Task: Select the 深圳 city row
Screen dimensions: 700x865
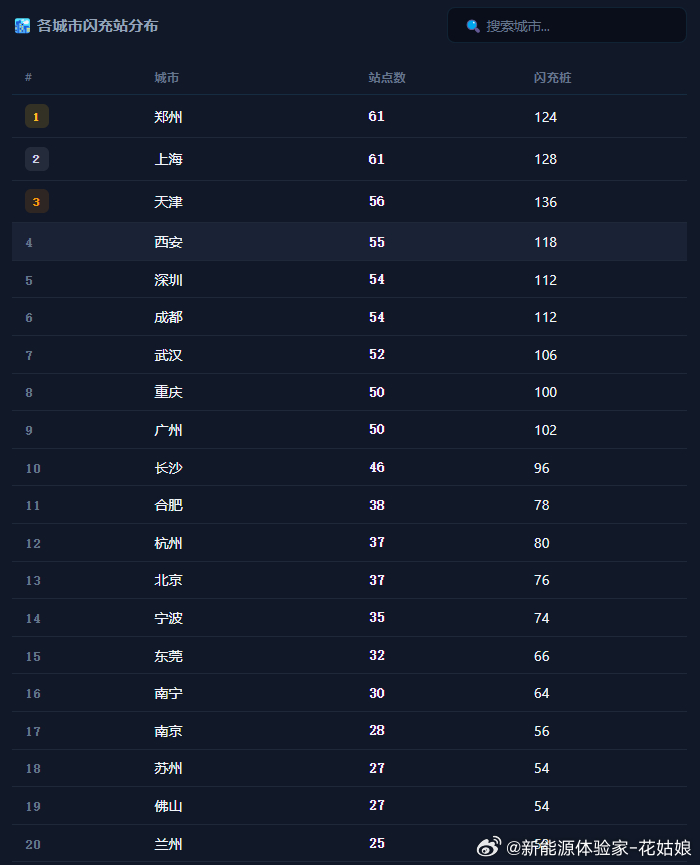Action: click(349, 280)
